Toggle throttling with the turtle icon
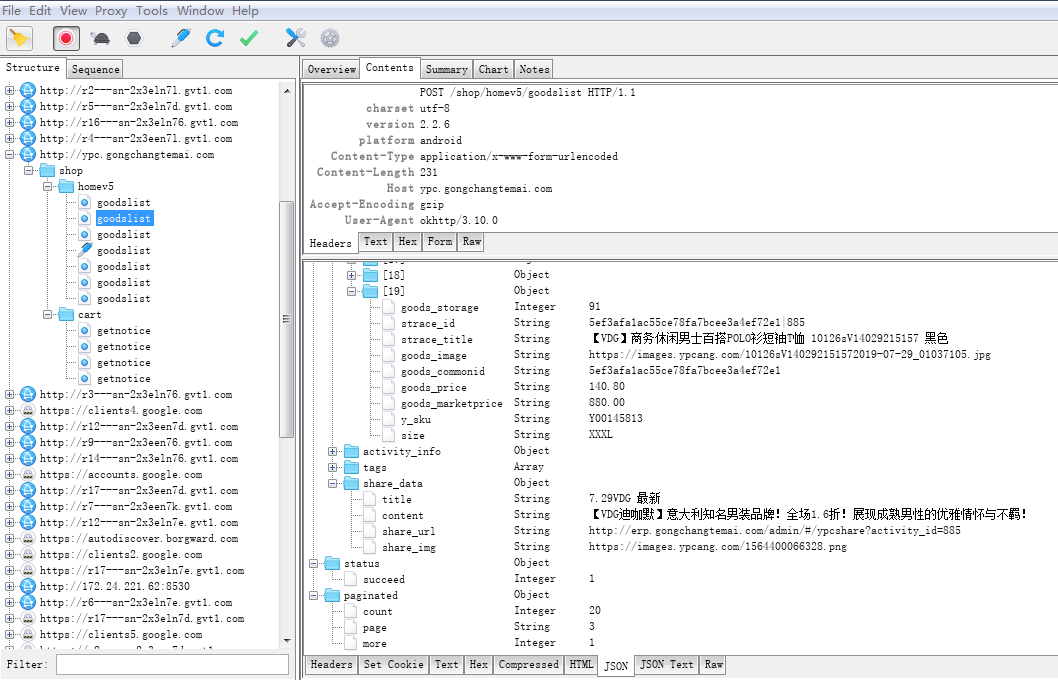The width and height of the screenshot is (1058, 680). coord(101,38)
